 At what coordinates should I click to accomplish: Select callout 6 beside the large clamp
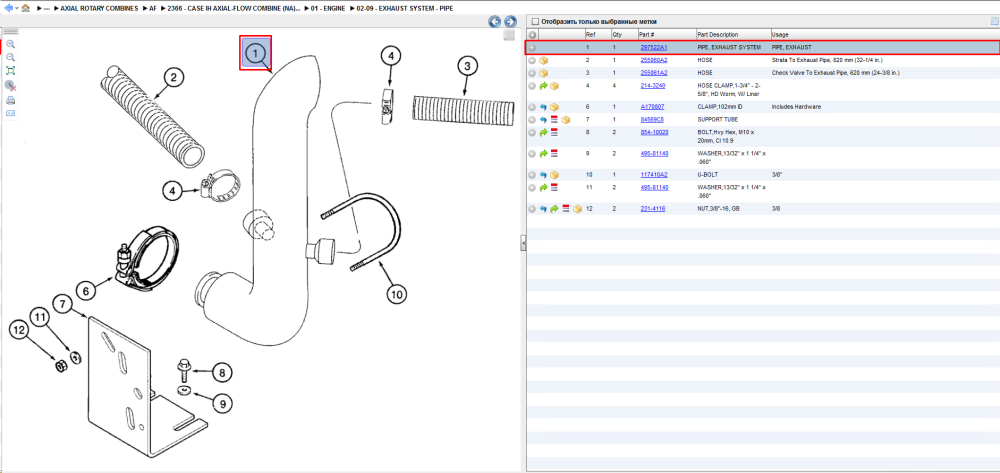(x=86, y=291)
